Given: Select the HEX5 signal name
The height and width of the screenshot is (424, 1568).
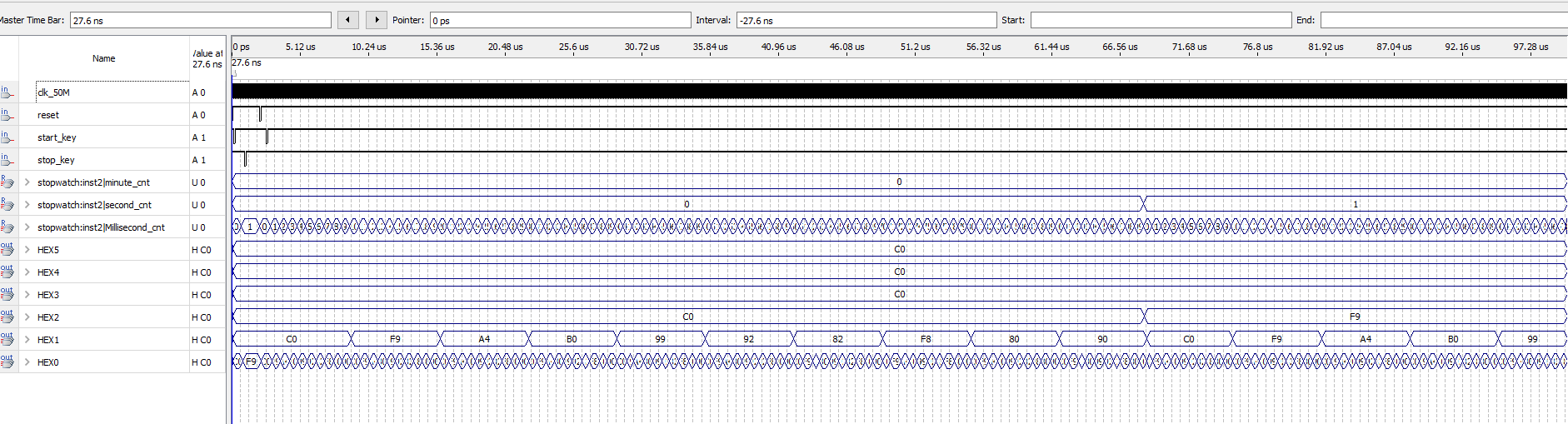Looking at the screenshot, I should 48,250.
